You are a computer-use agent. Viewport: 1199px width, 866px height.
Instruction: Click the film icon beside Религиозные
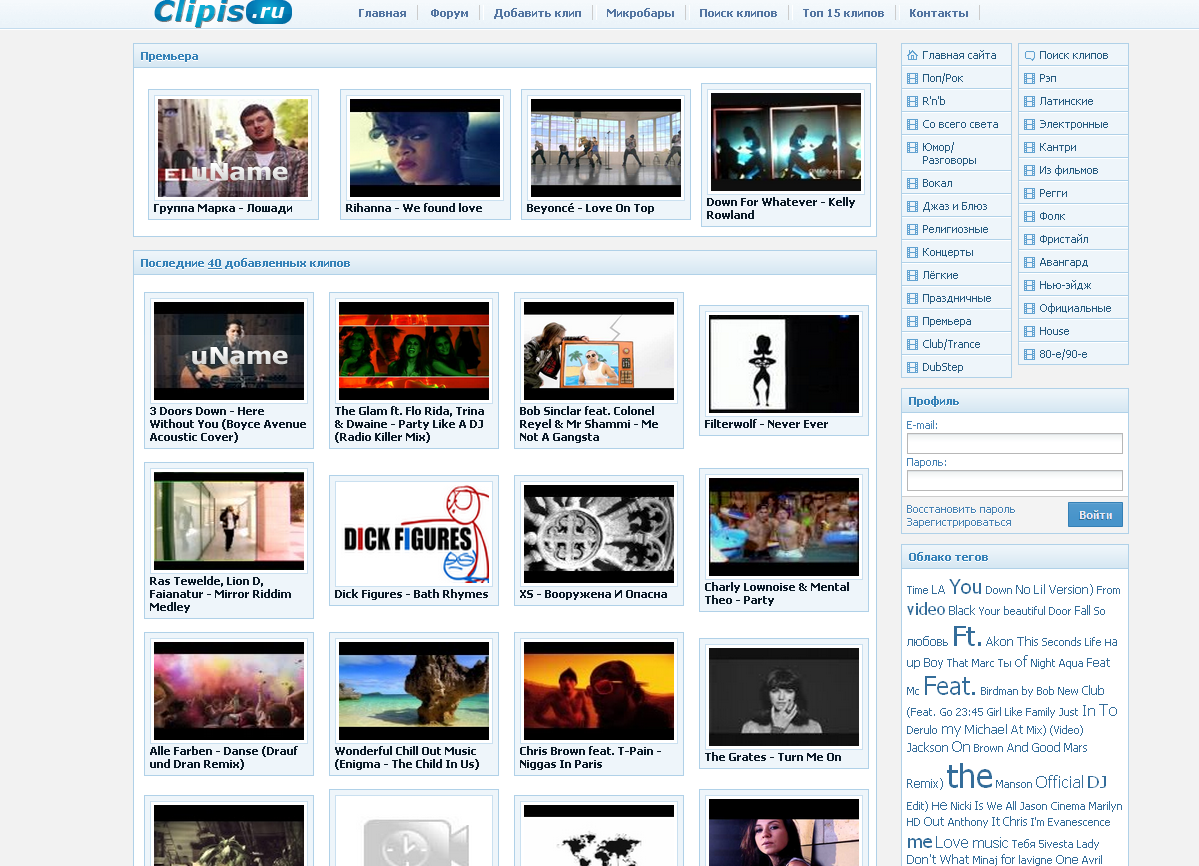click(912, 229)
